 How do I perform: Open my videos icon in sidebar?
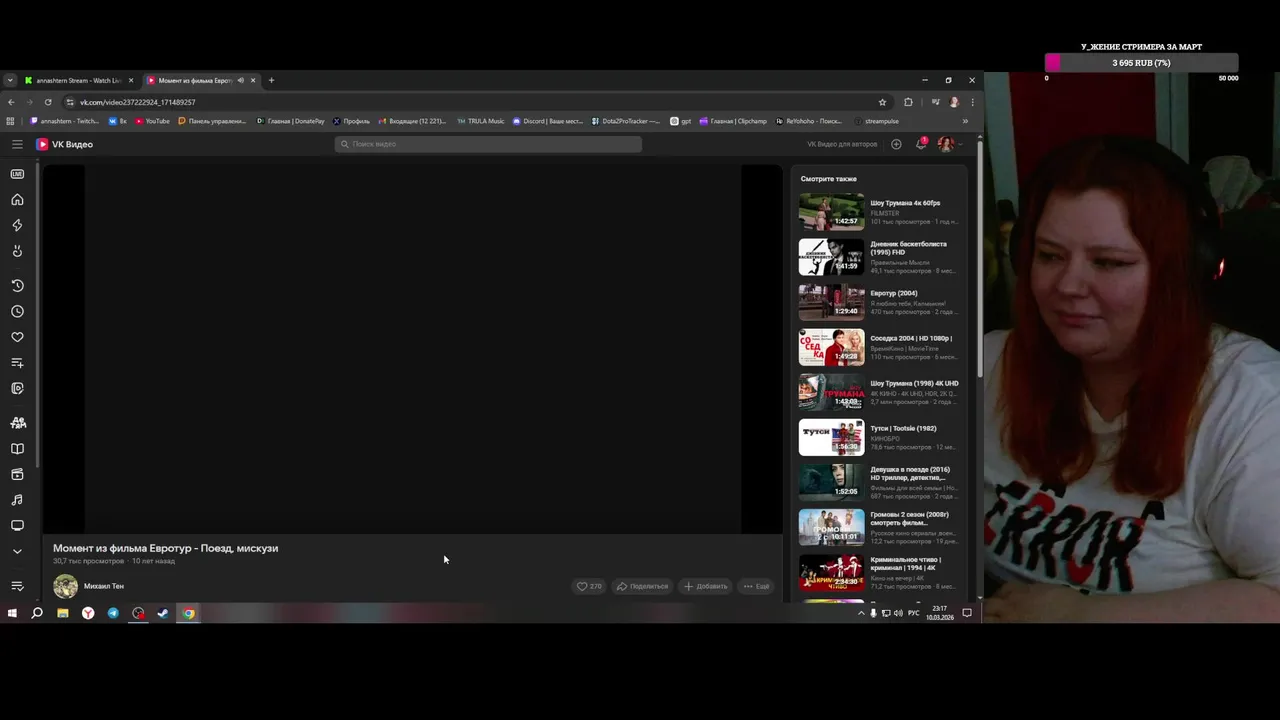[17, 388]
